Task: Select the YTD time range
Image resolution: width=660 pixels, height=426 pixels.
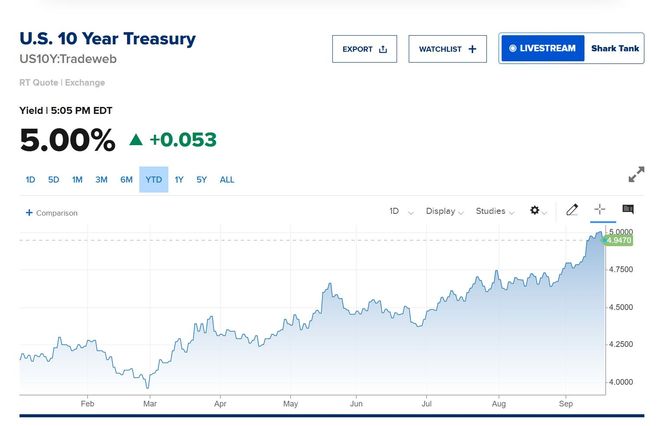Action: [x=154, y=180]
